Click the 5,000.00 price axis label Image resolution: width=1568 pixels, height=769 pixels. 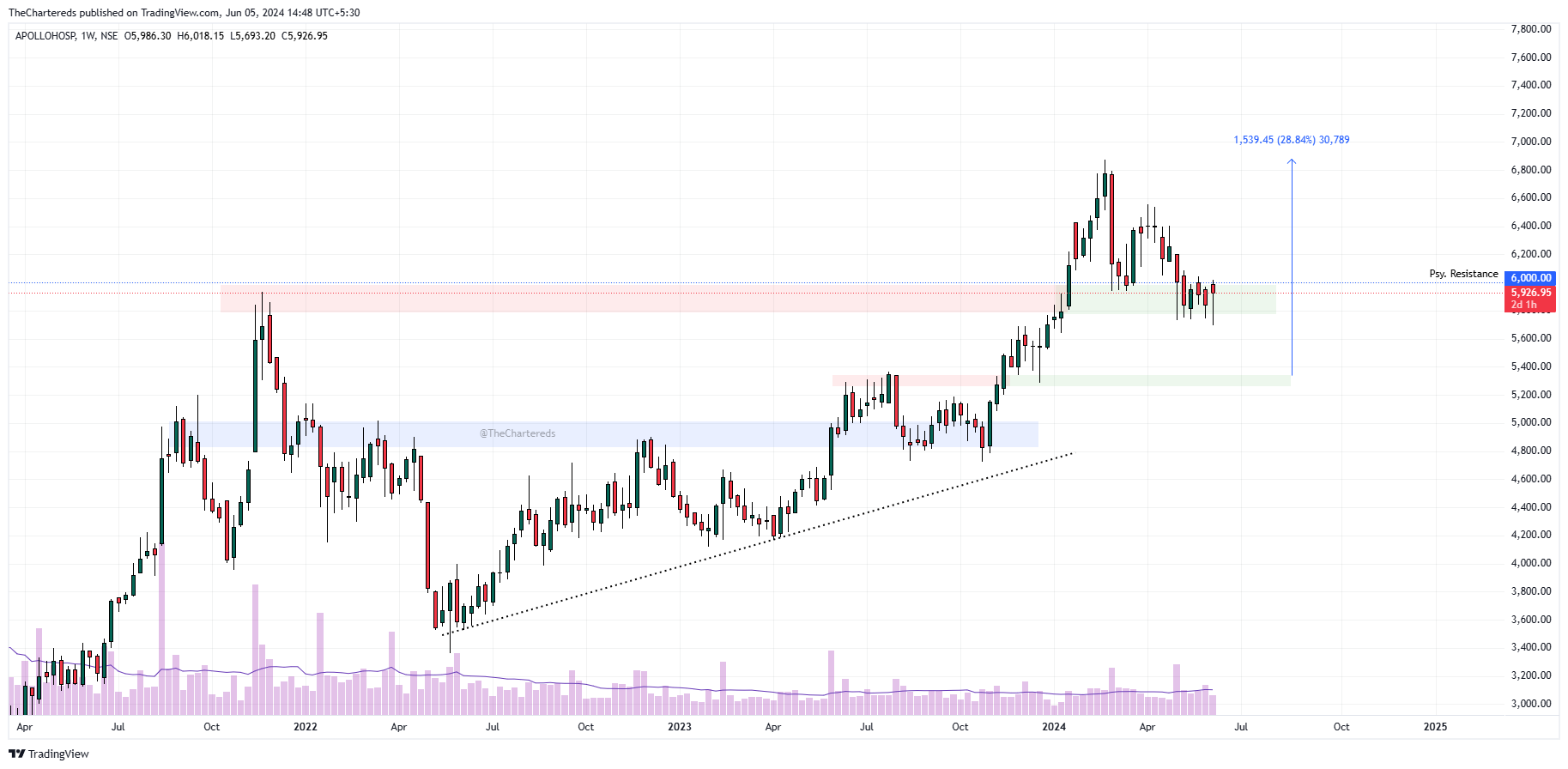[1531, 422]
